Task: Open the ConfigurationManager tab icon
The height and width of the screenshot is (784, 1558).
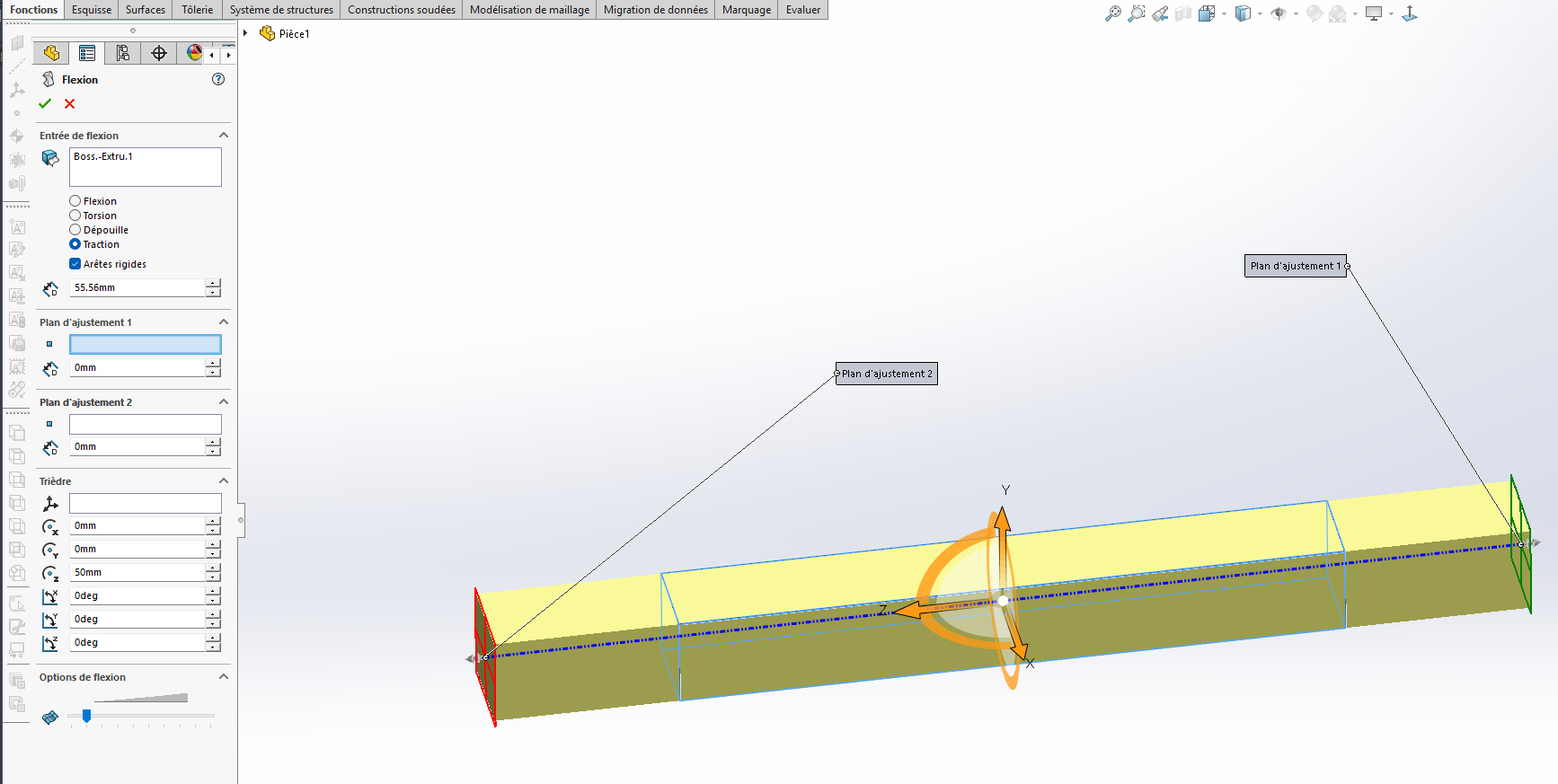Action: point(123,54)
